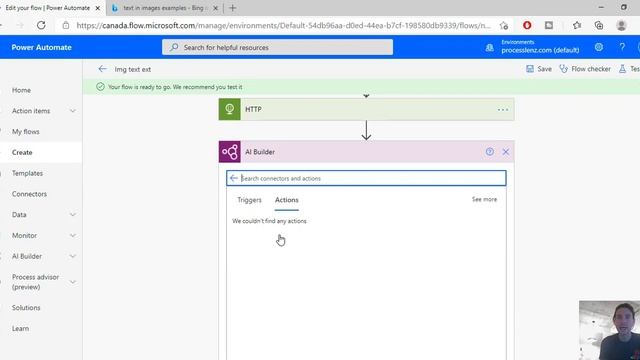Add page to favorites star icon
640x360 pixels.
(504, 25)
